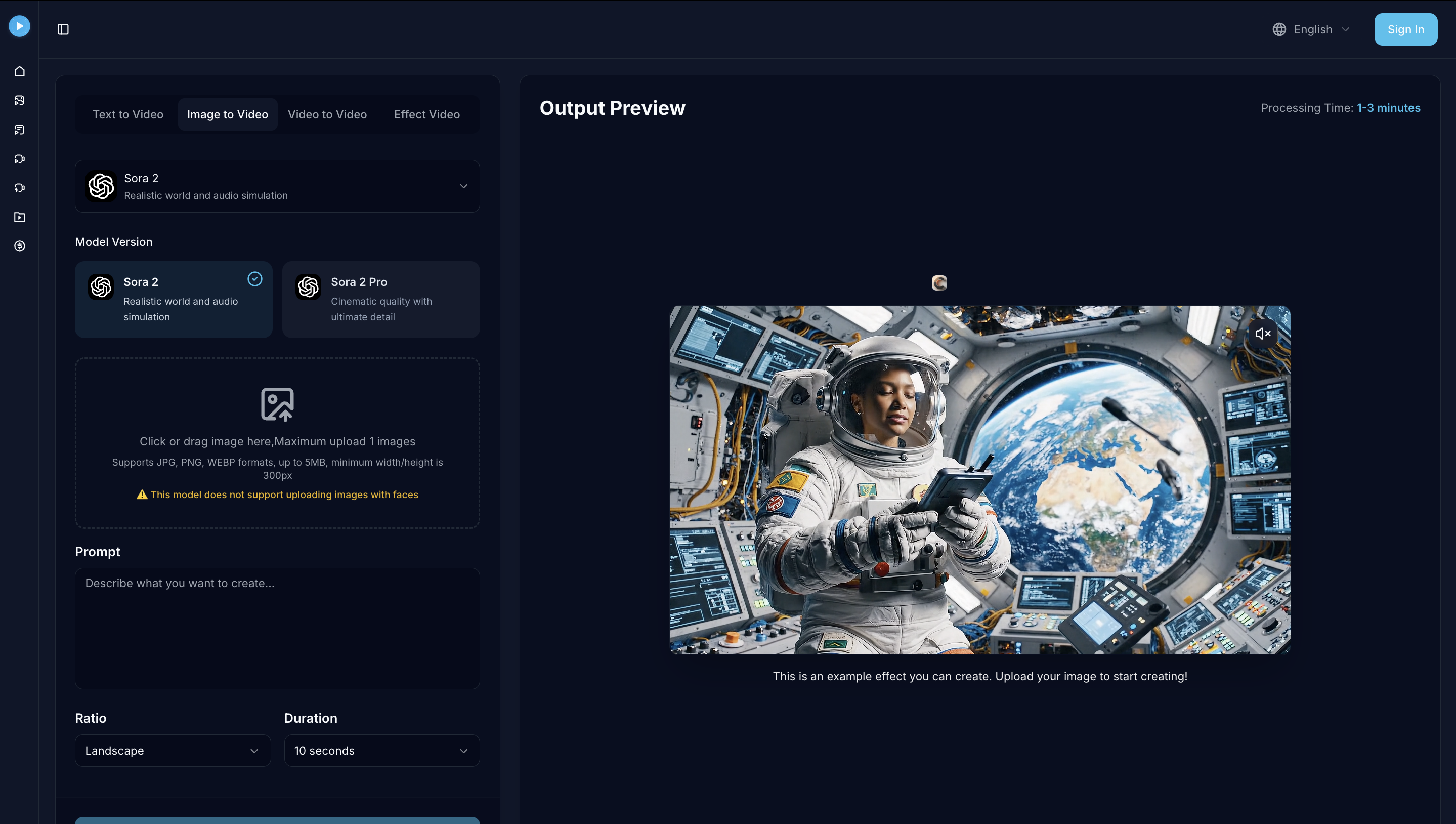
Task: Open the video library folder in the sidebar
Action: pos(19,217)
